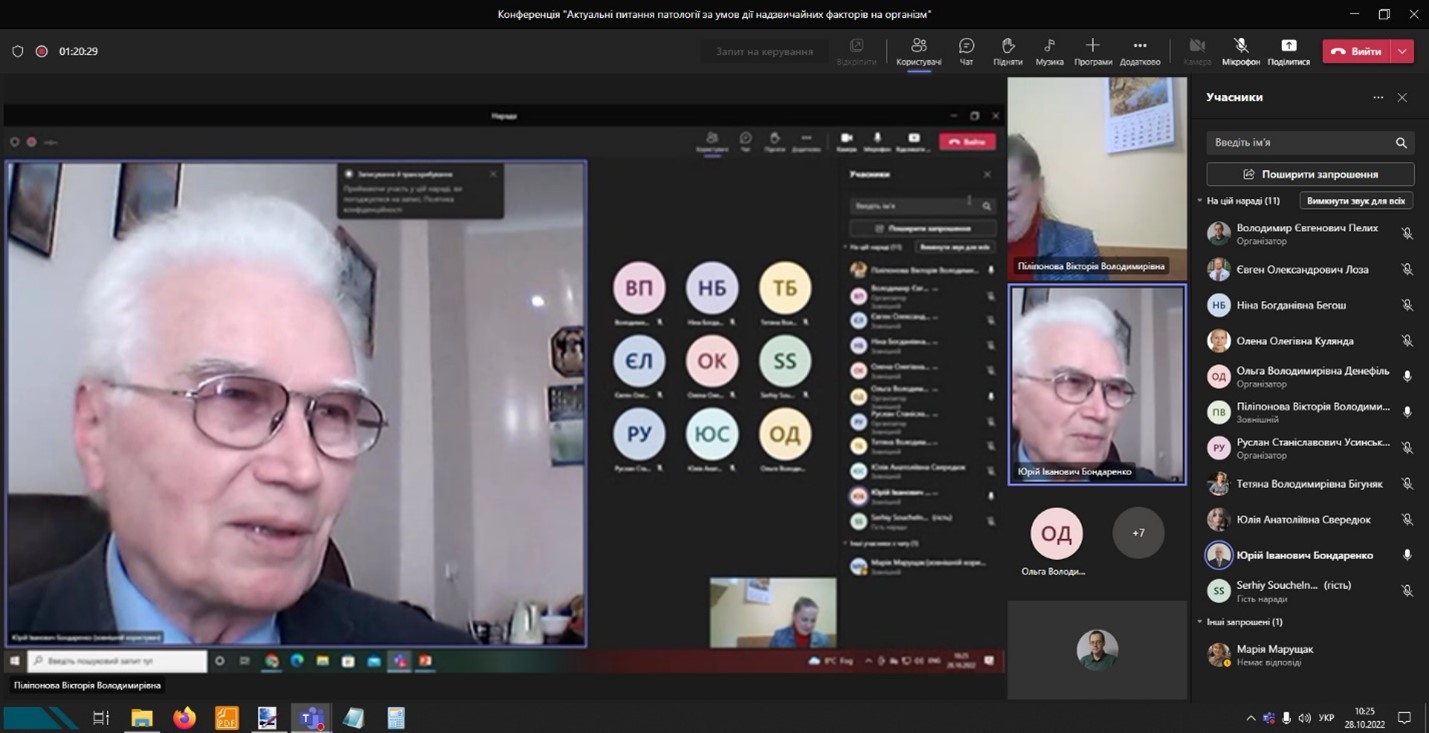The width and height of the screenshot is (1429, 733).
Task: Click the Share (Поділитися) screen icon
Action: (1288, 47)
